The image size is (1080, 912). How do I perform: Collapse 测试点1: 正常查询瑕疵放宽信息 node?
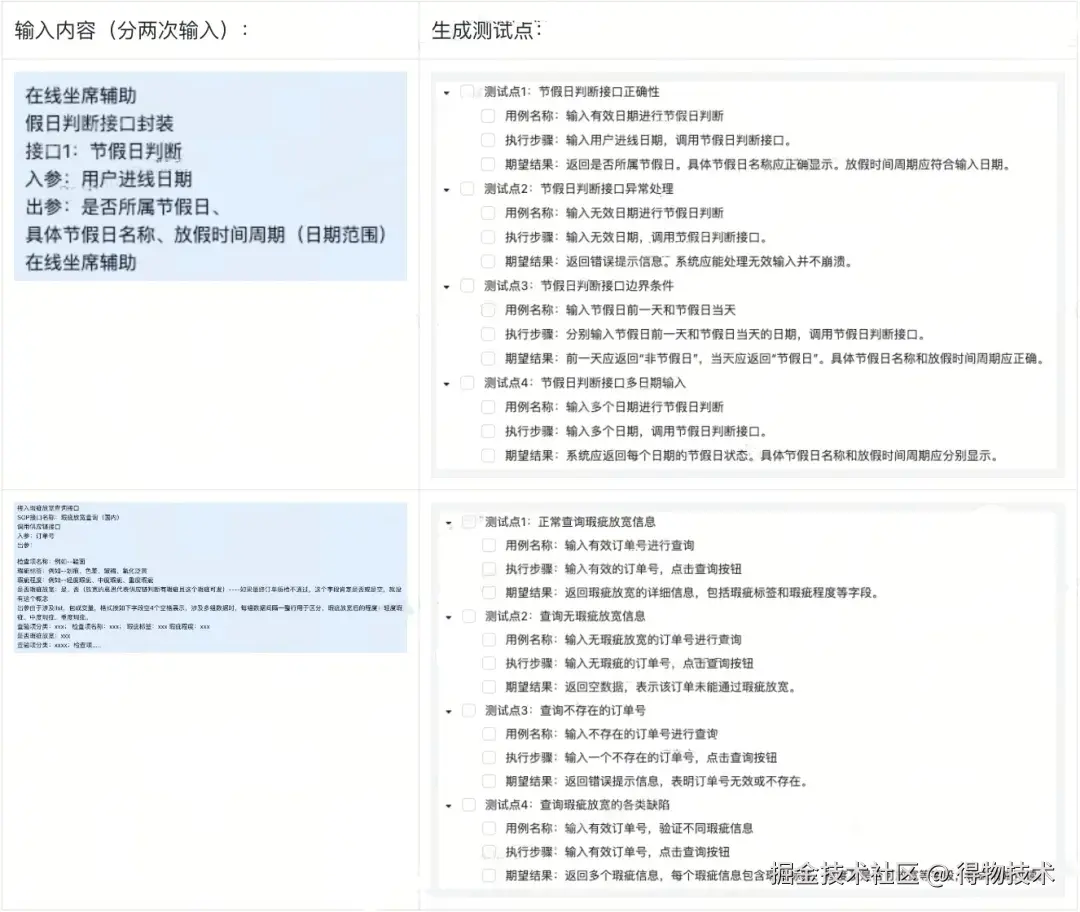[448, 523]
